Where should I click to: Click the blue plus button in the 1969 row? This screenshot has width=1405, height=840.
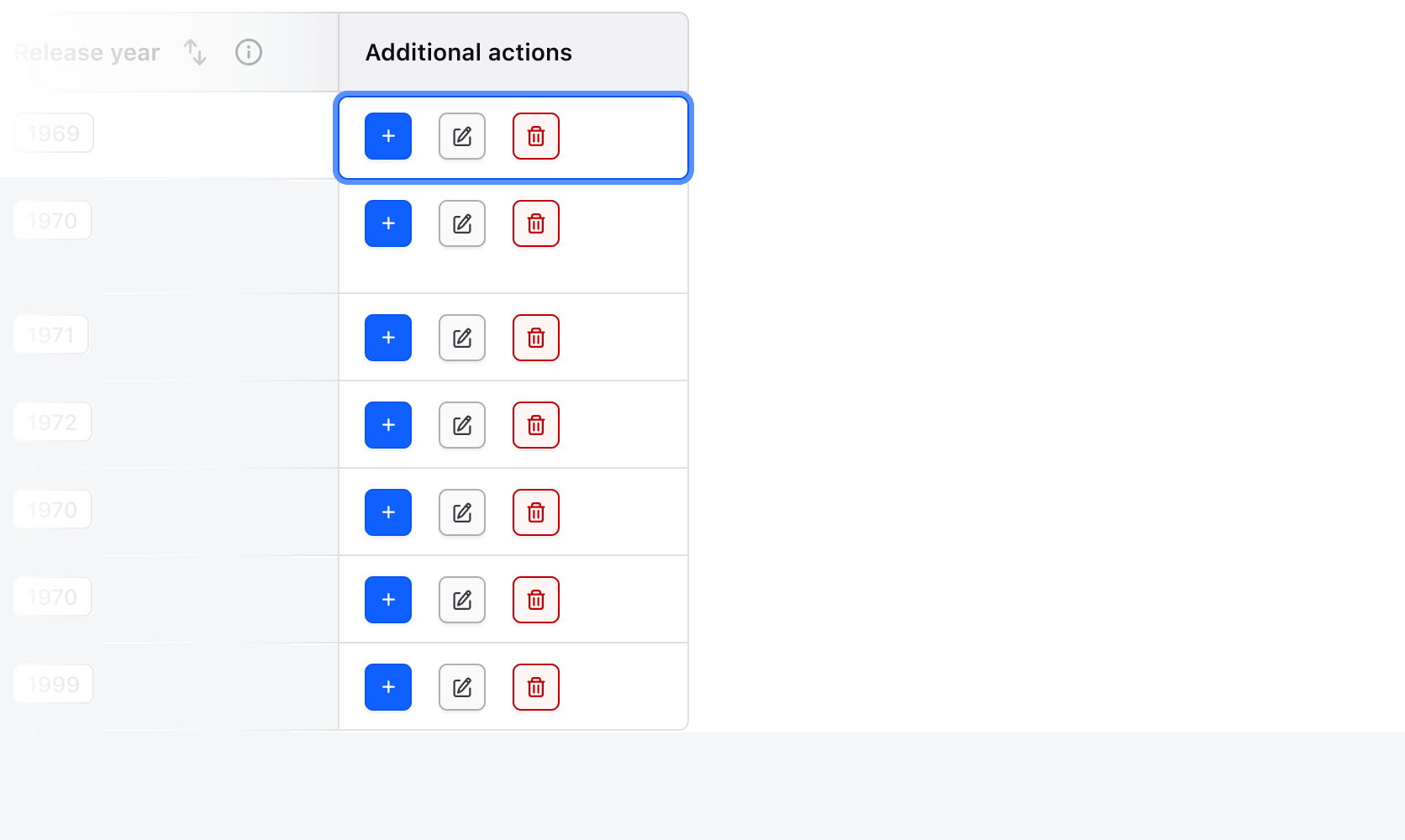388,136
